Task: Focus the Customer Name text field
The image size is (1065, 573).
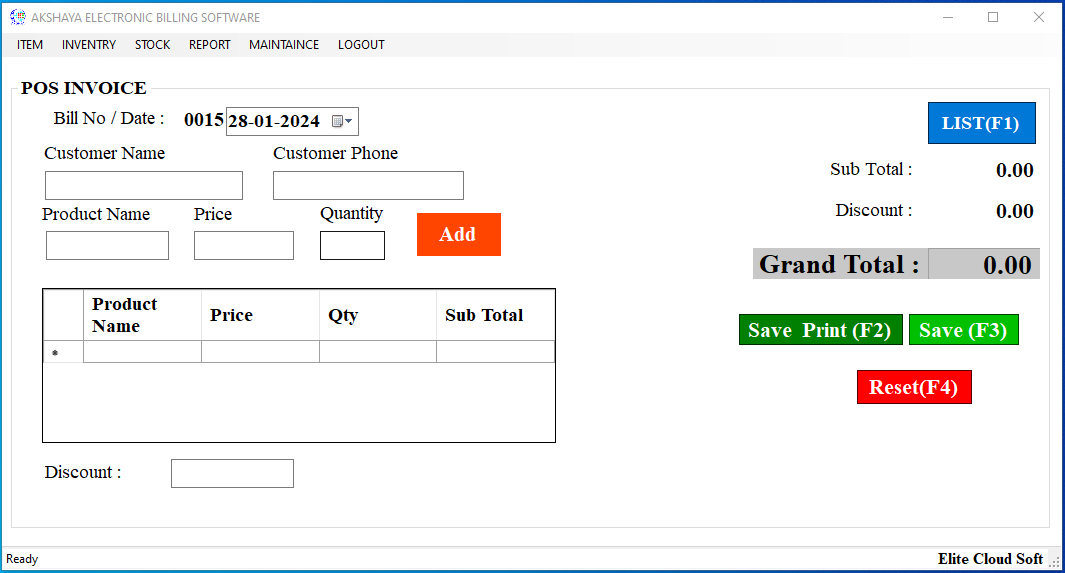Action: tap(144, 186)
